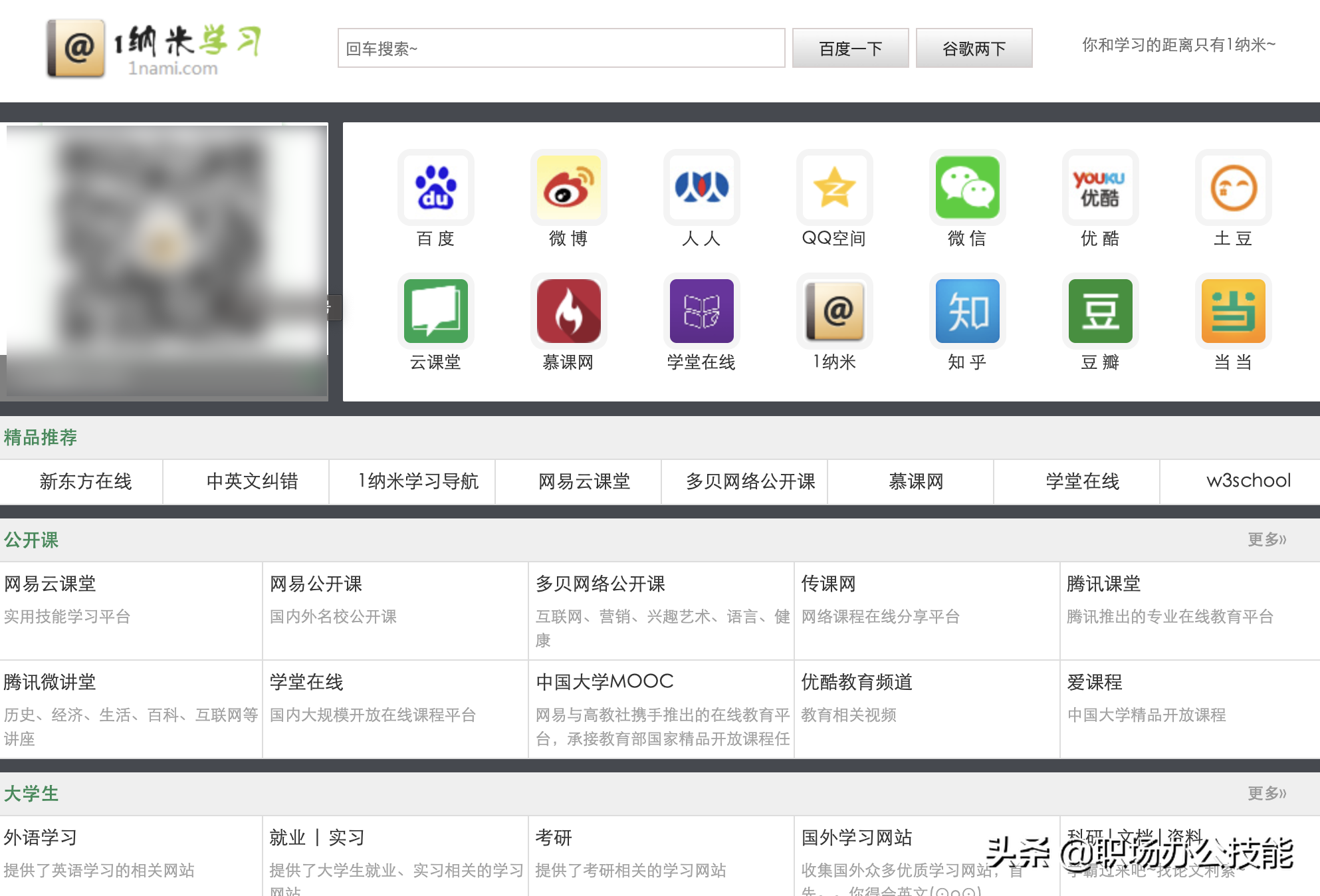Open the 中国大学MOOC link
This screenshot has width=1320, height=896.
pos(605,681)
